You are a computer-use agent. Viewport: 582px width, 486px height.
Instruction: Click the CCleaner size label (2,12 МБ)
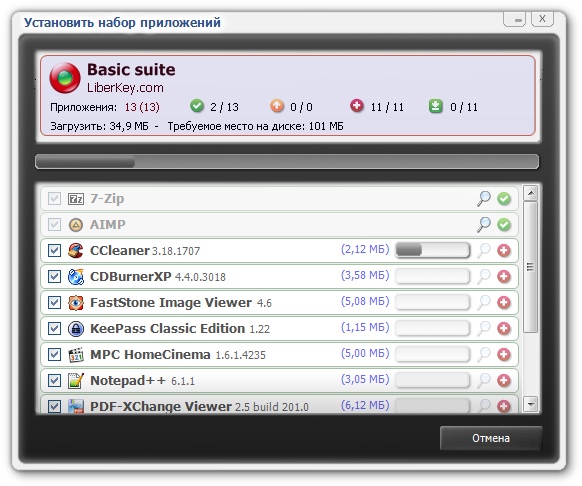(365, 249)
